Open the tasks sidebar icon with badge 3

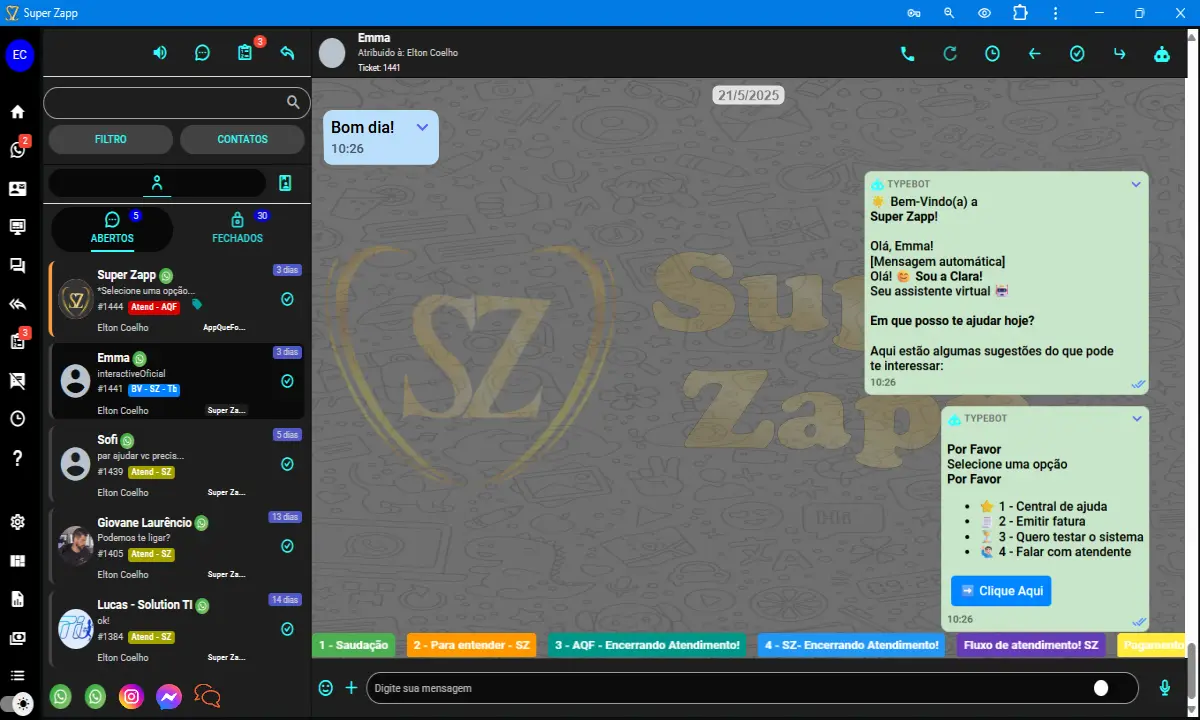17,342
